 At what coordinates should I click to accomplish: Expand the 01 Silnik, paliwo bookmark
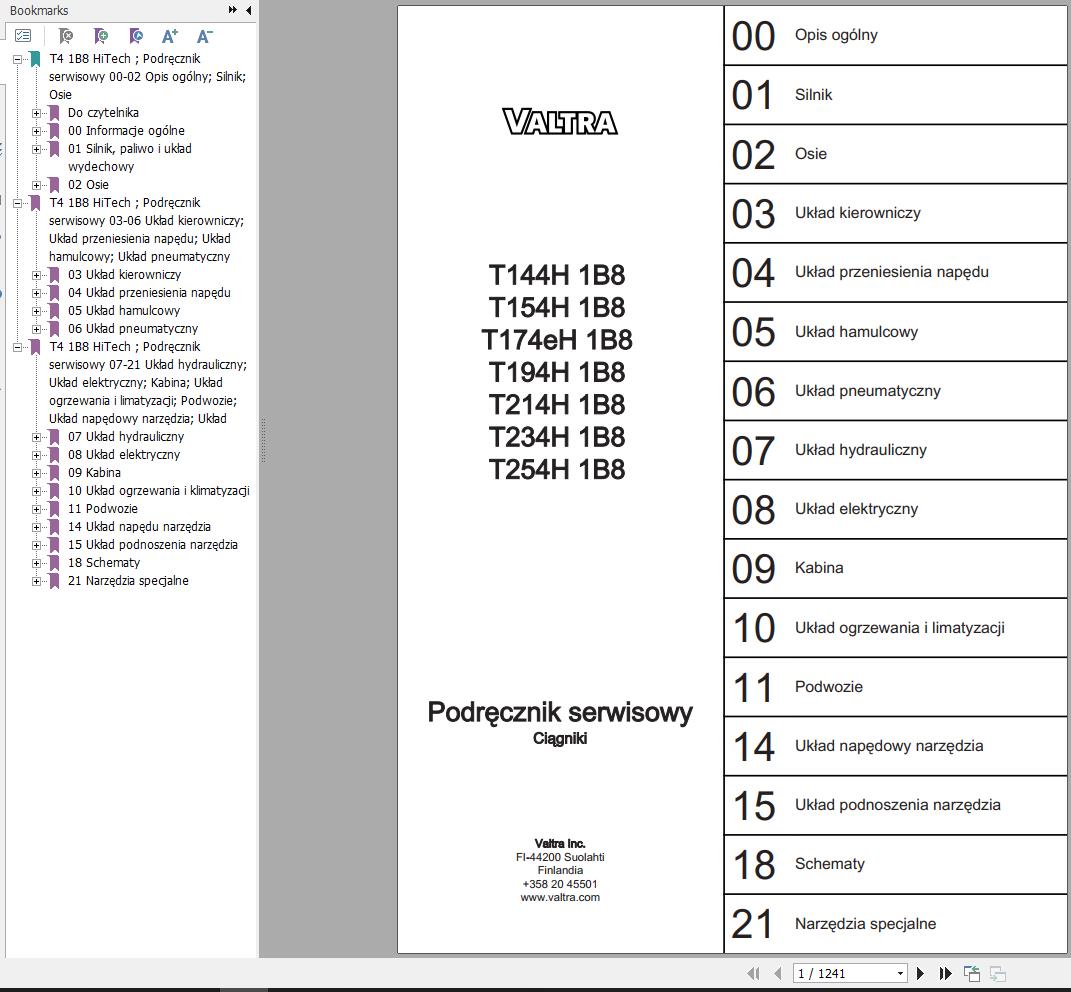click(x=36, y=149)
